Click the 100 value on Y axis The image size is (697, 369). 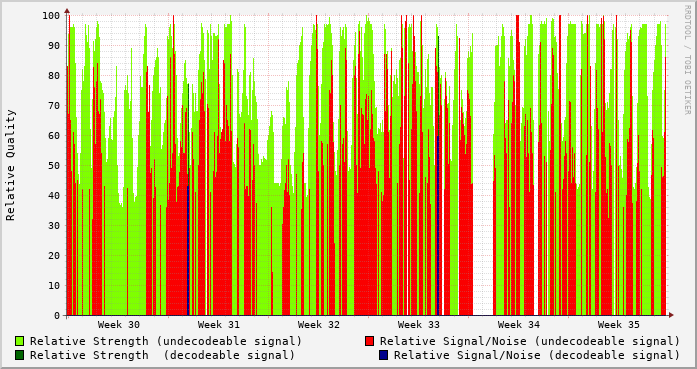click(x=51, y=16)
